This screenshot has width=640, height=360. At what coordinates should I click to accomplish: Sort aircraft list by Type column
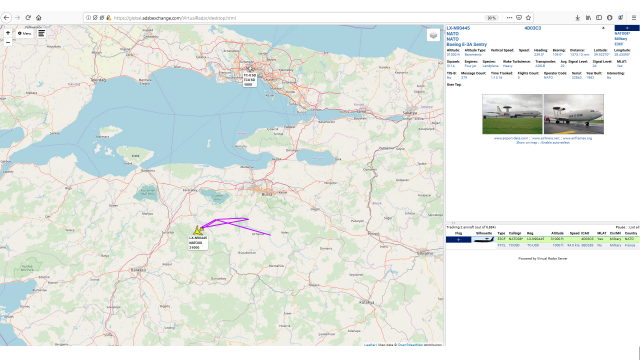(501, 233)
